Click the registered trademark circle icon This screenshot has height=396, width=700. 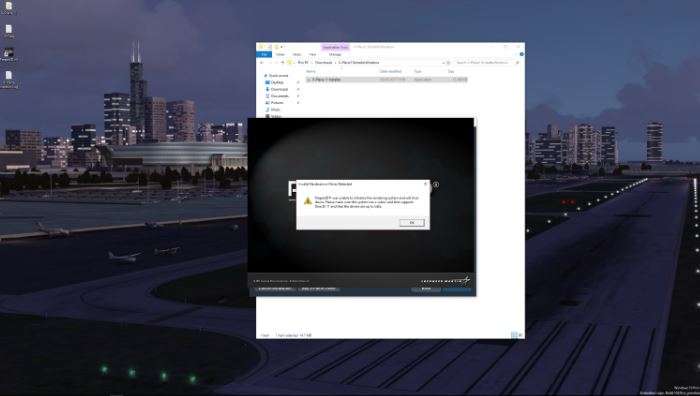click(x=435, y=184)
